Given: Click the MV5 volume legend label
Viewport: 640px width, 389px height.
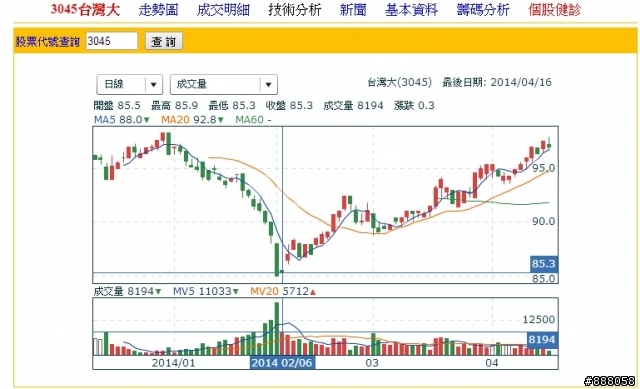Looking at the screenshot, I should 184,291.
